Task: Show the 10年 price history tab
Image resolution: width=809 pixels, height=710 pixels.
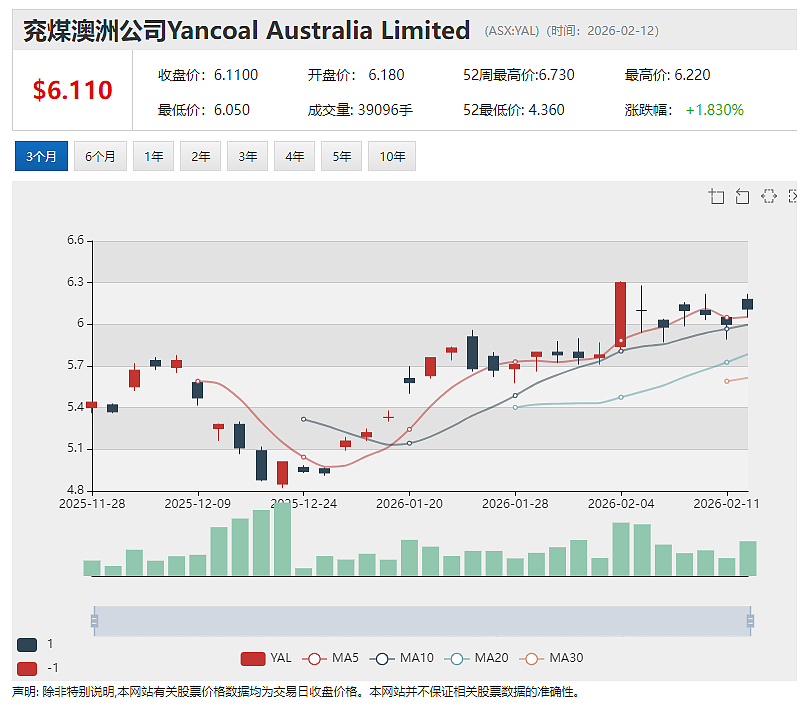Action: (392, 156)
